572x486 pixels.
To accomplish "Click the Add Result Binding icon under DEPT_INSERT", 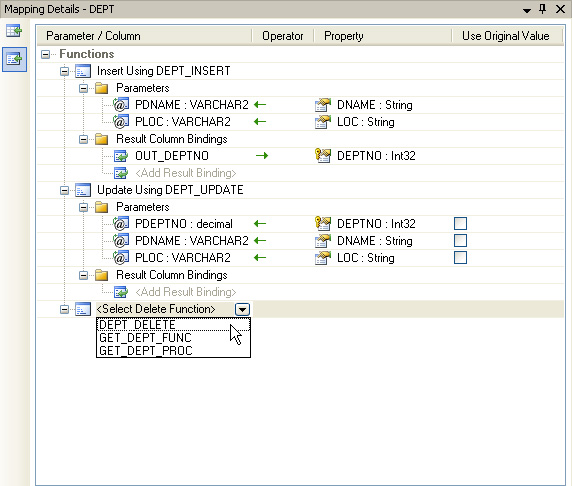I will coord(121,173).
